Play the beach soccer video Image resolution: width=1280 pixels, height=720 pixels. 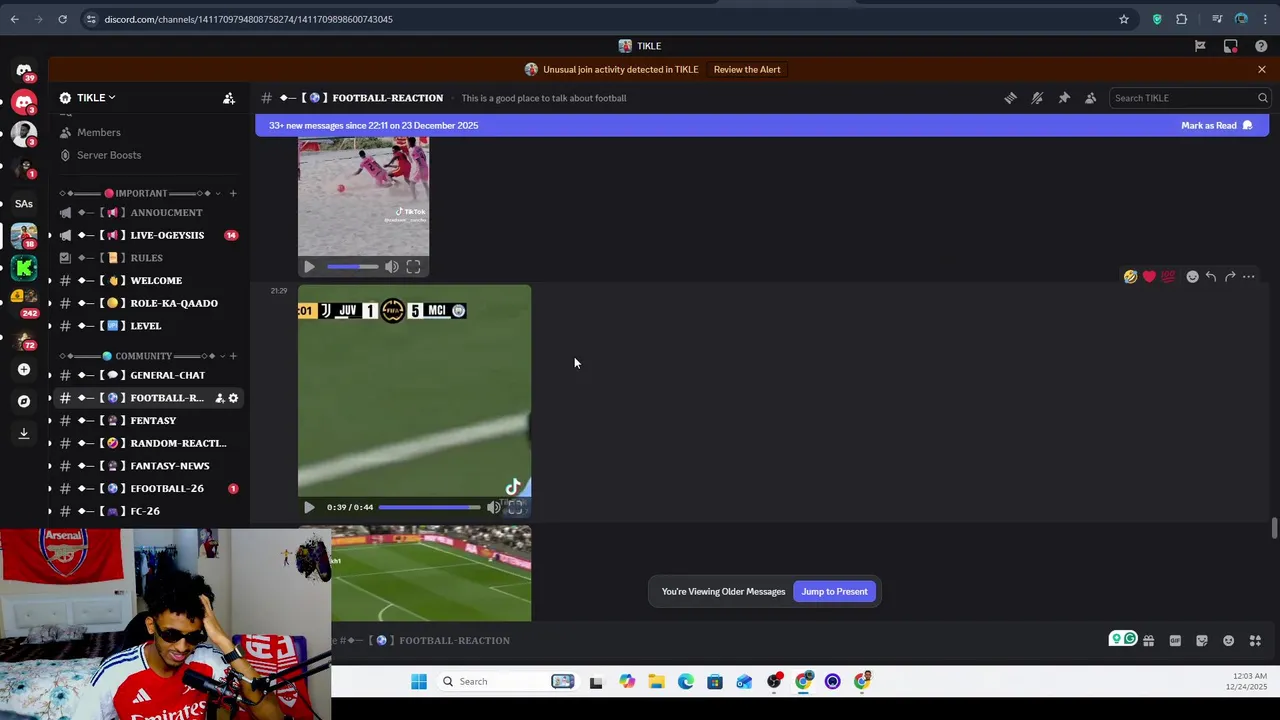tap(309, 267)
